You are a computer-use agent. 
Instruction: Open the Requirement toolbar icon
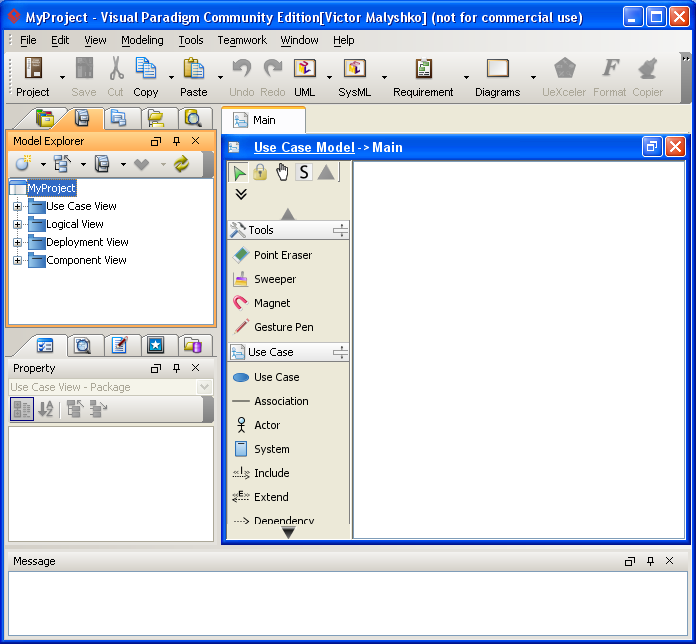(x=423, y=68)
